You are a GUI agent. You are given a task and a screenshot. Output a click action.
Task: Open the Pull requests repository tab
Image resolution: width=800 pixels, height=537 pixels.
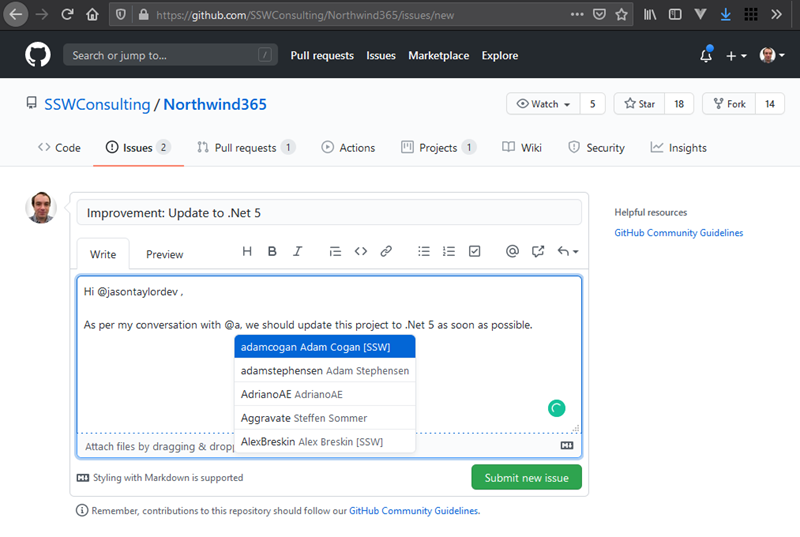click(246, 148)
